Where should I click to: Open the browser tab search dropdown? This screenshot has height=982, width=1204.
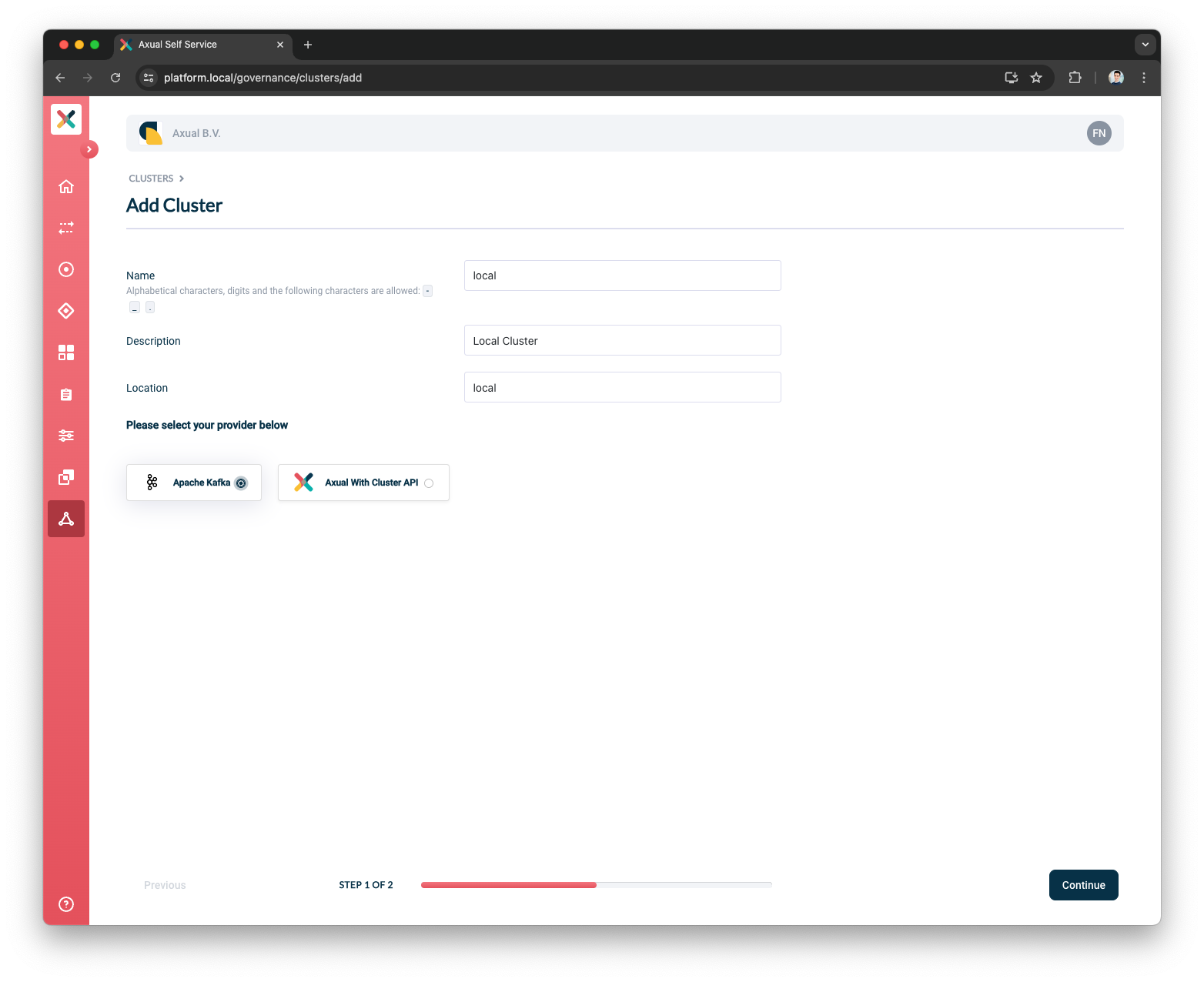tap(1145, 45)
